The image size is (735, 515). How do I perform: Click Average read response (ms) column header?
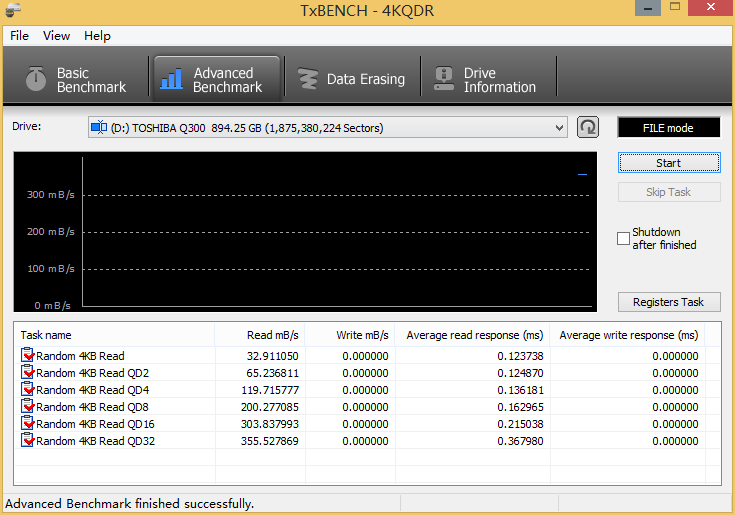click(x=472, y=335)
